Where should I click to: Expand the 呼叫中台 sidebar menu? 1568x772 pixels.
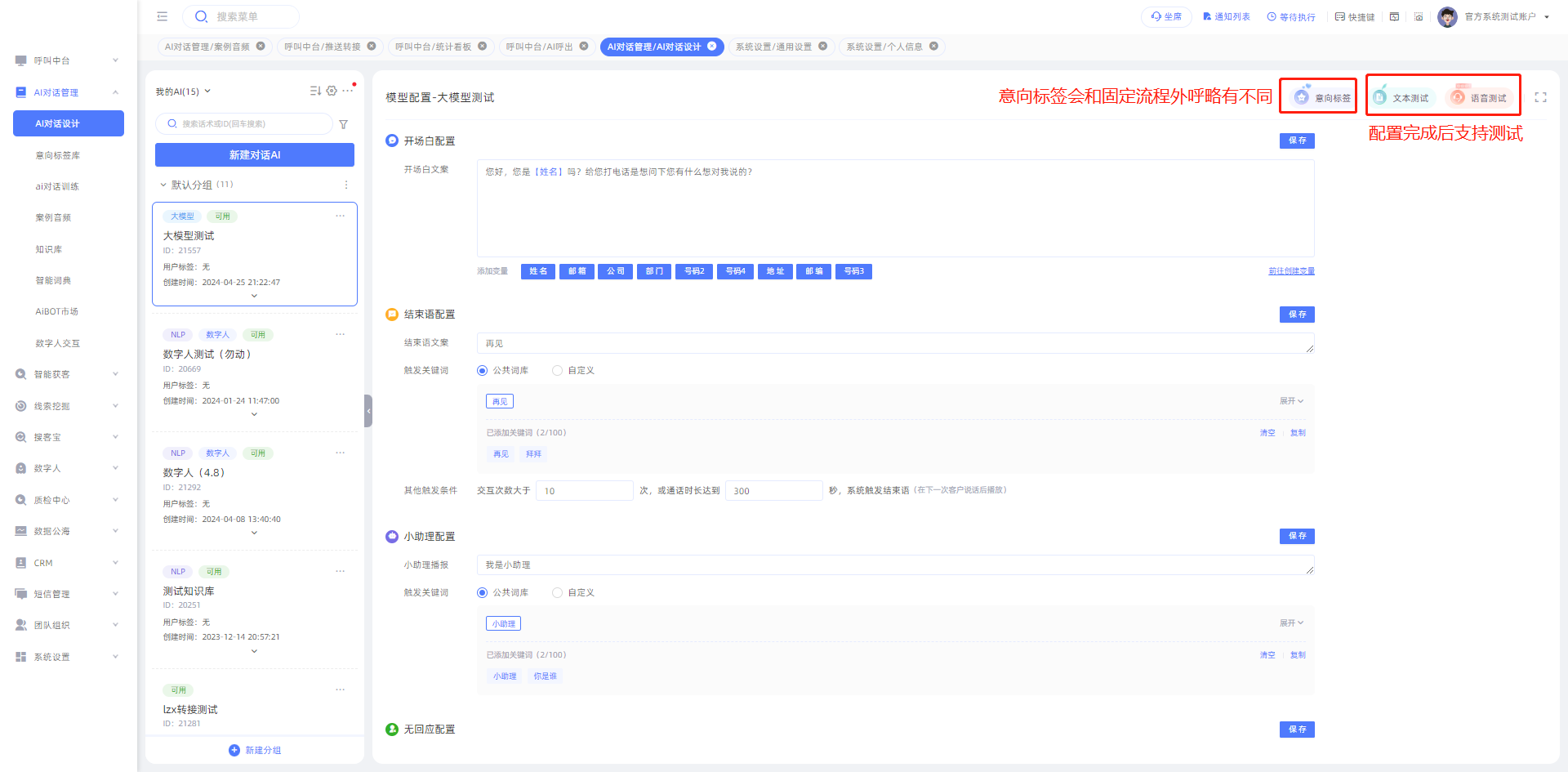69,60
